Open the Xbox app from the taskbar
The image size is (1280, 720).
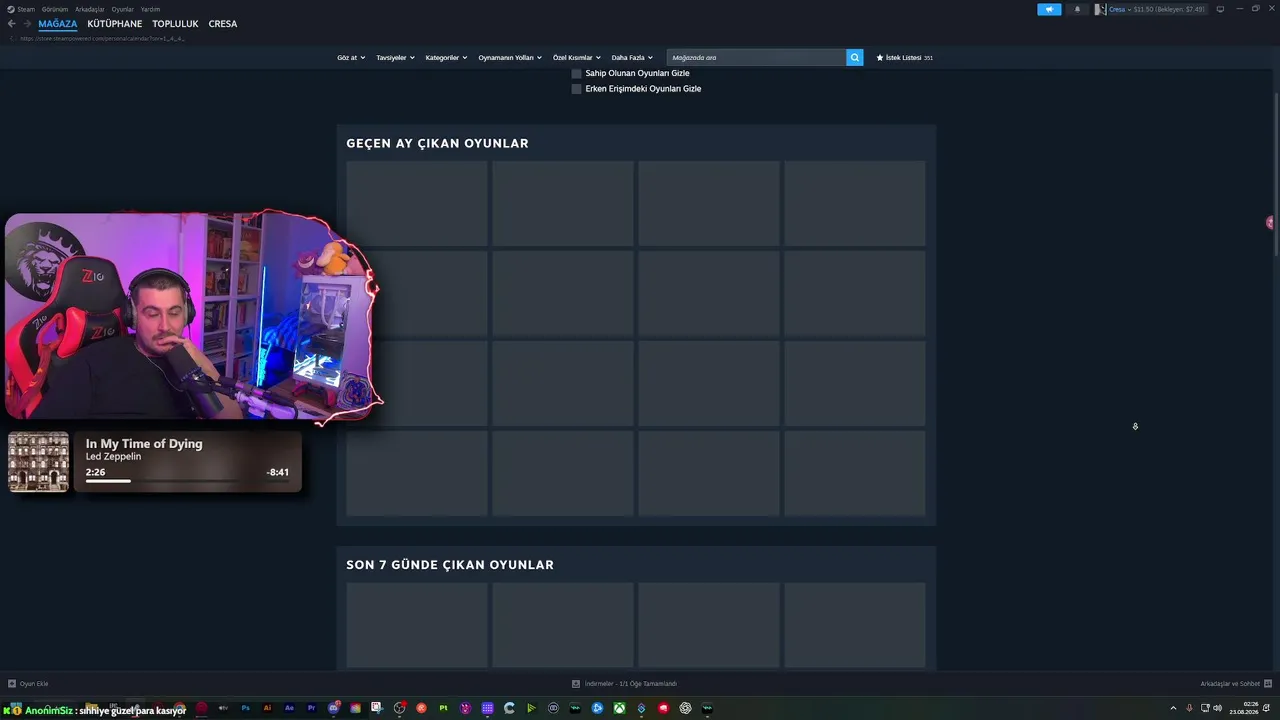tap(619, 708)
